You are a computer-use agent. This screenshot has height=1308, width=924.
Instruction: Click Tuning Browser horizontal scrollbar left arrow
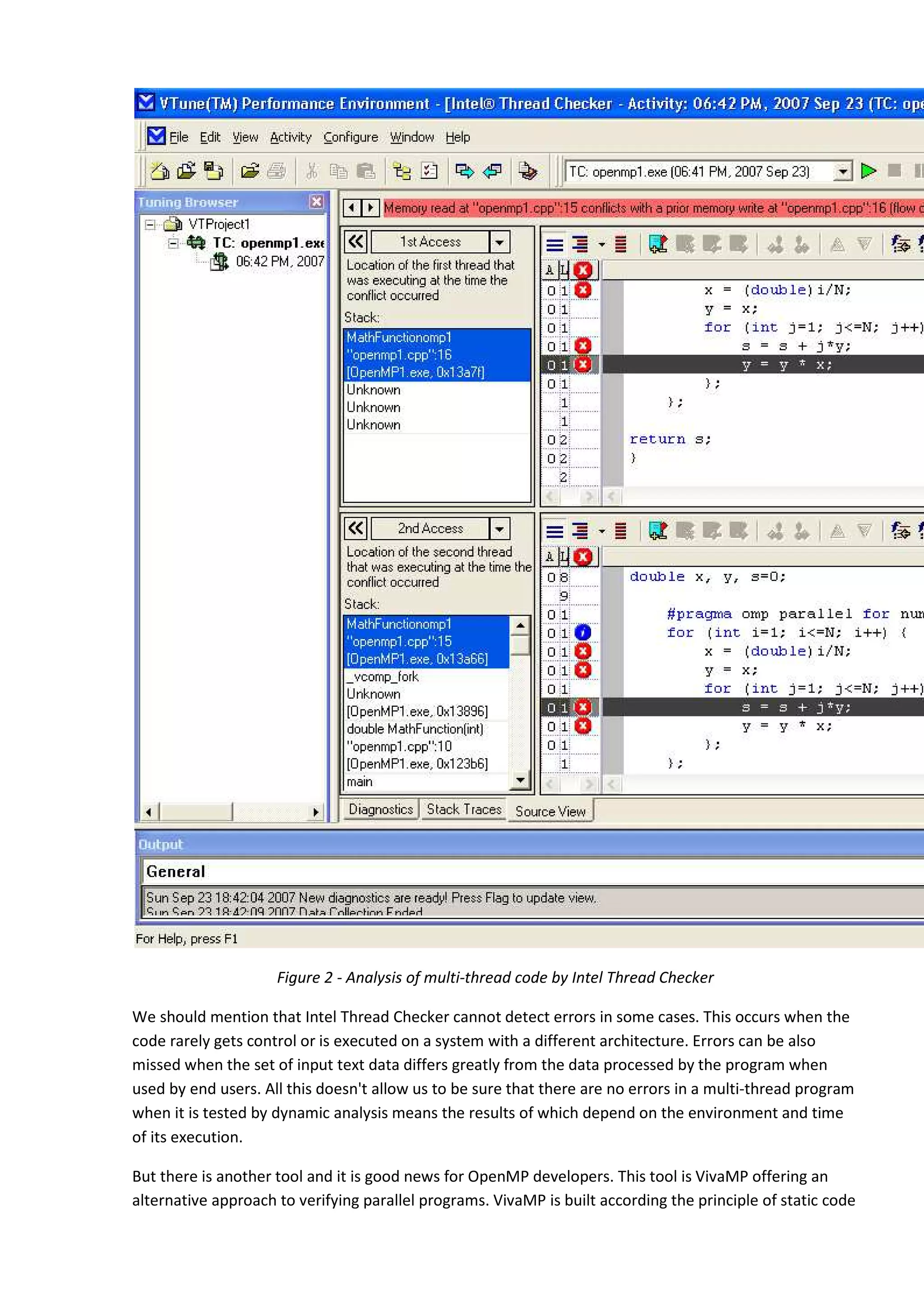(x=148, y=812)
